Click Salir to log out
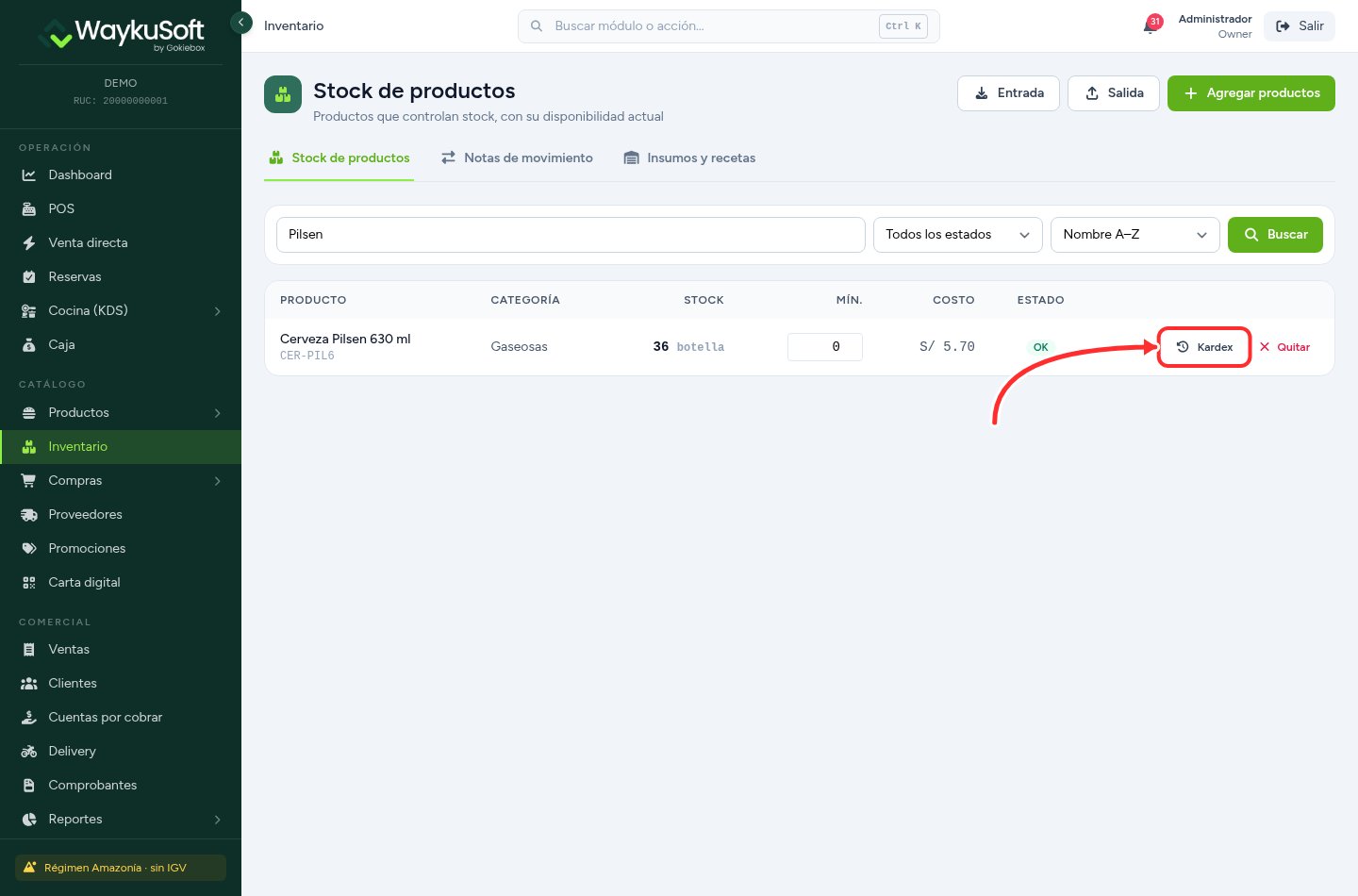 coord(1300,26)
